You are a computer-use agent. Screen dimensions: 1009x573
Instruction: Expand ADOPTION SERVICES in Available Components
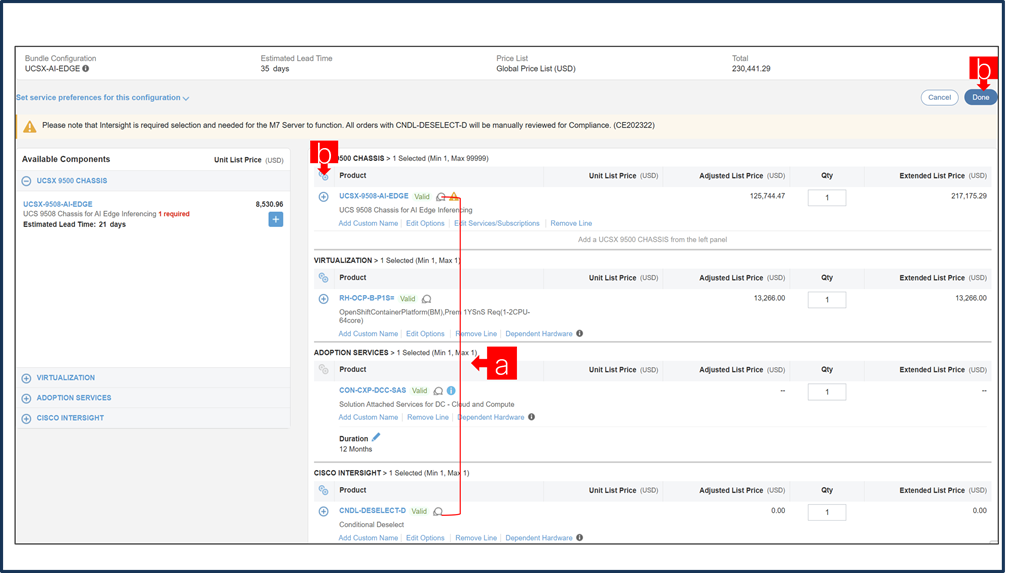click(x=26, y=398)
